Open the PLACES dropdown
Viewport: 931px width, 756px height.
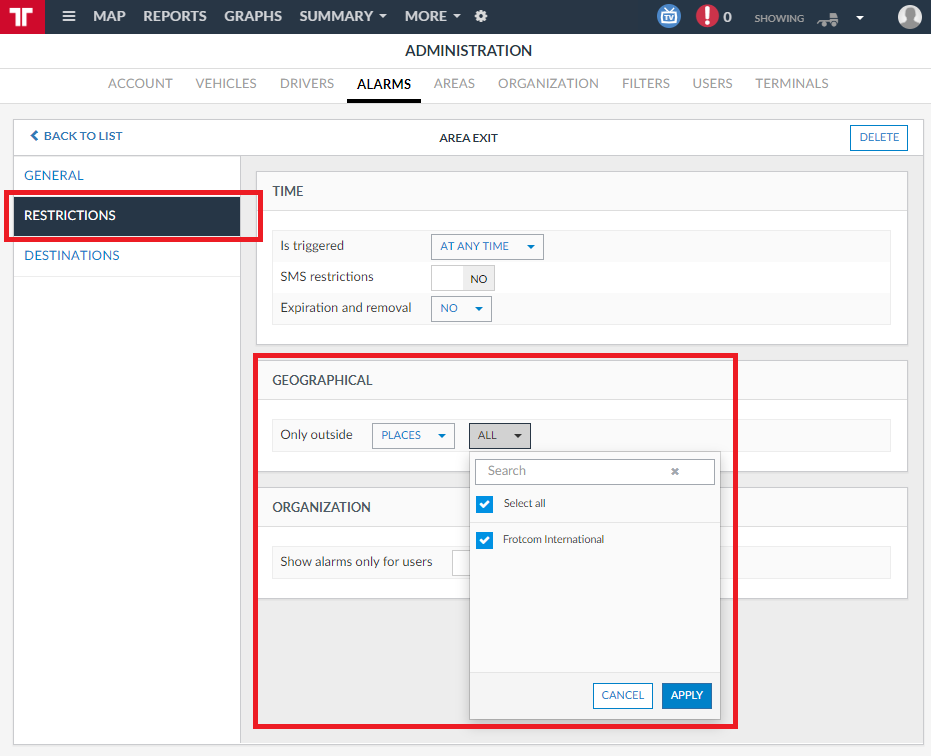[x=413, y=436]
